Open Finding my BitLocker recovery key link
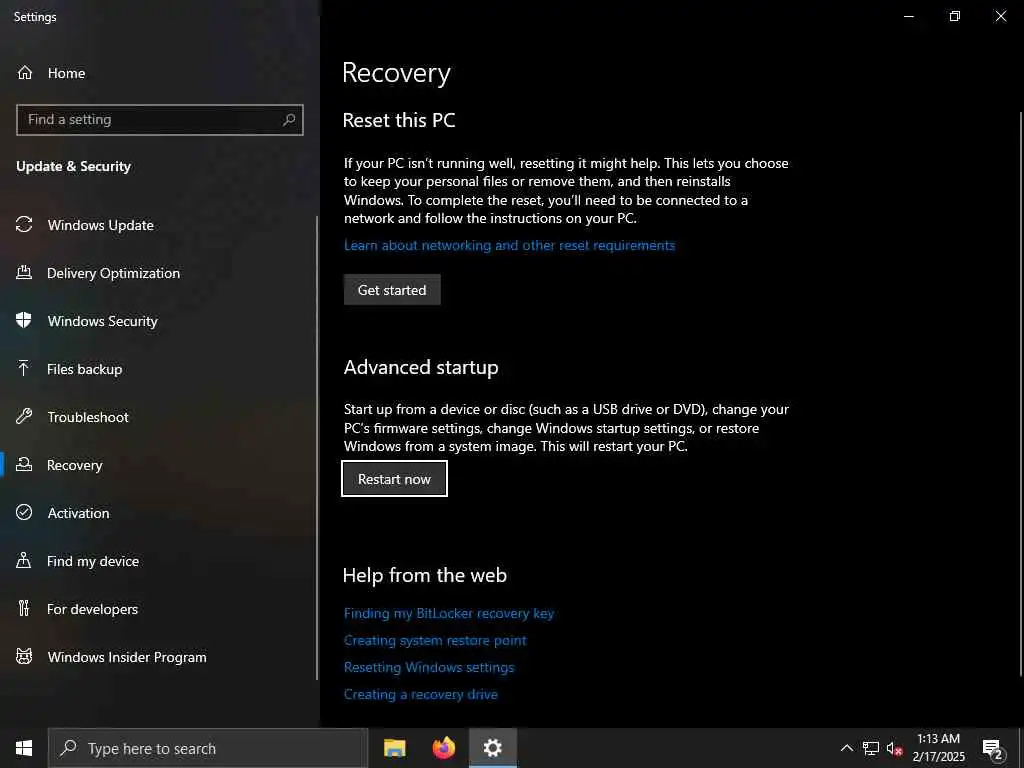The width and height of the screenshot is (1024, 768). point(449,613)
